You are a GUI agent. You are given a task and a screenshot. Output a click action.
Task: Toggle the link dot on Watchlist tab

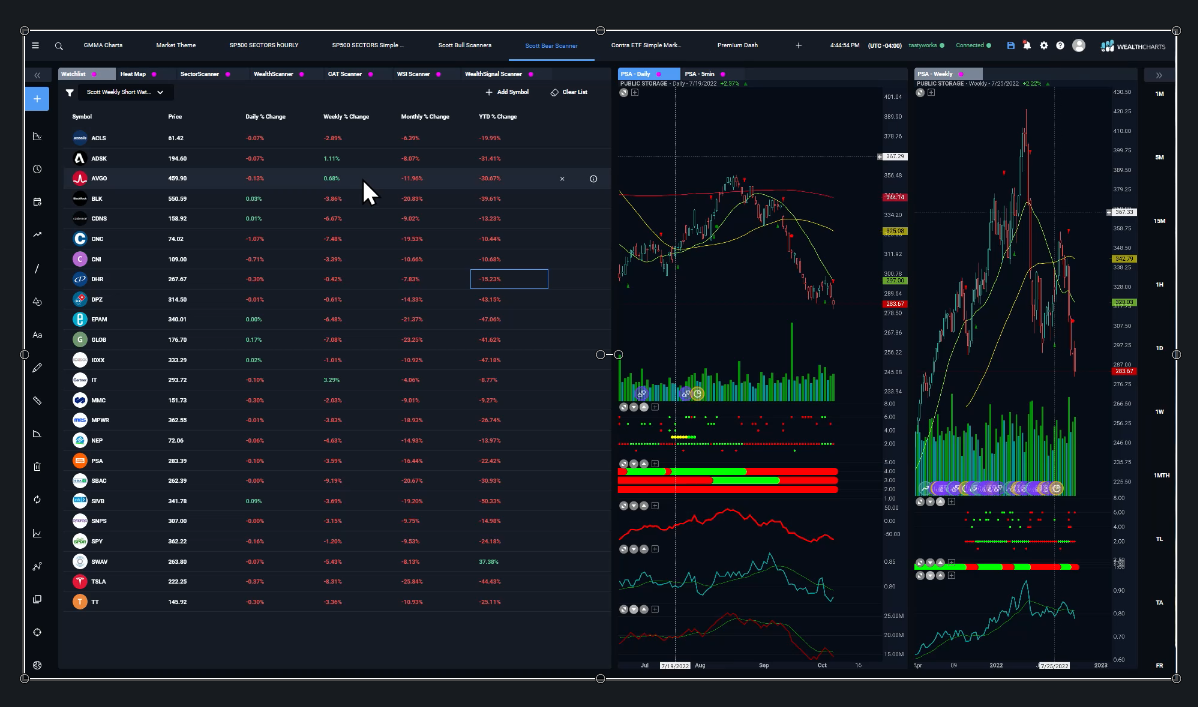click(x=95, y=74)
